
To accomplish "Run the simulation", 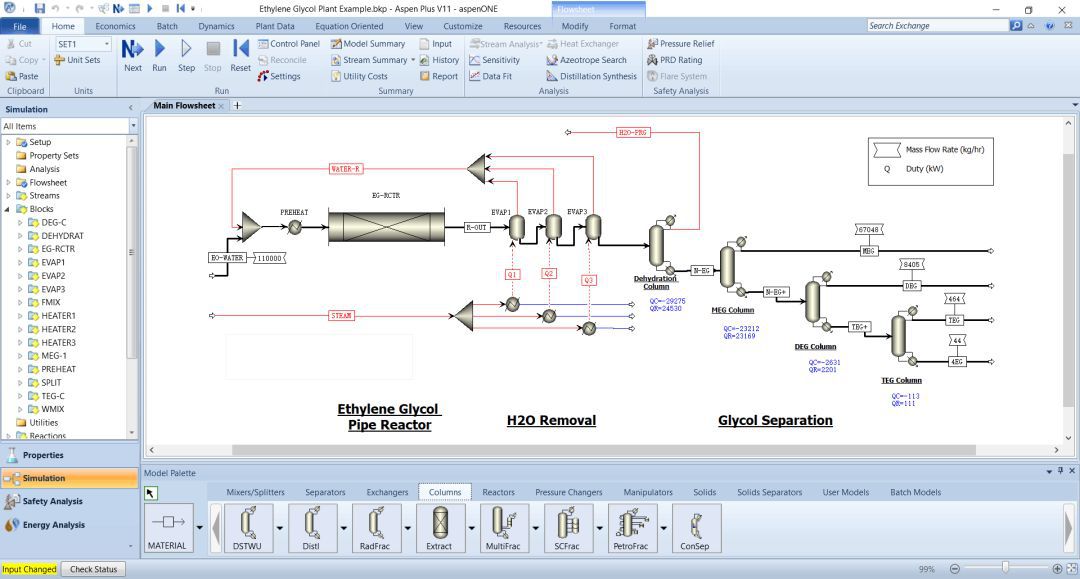I will [159, 55].
